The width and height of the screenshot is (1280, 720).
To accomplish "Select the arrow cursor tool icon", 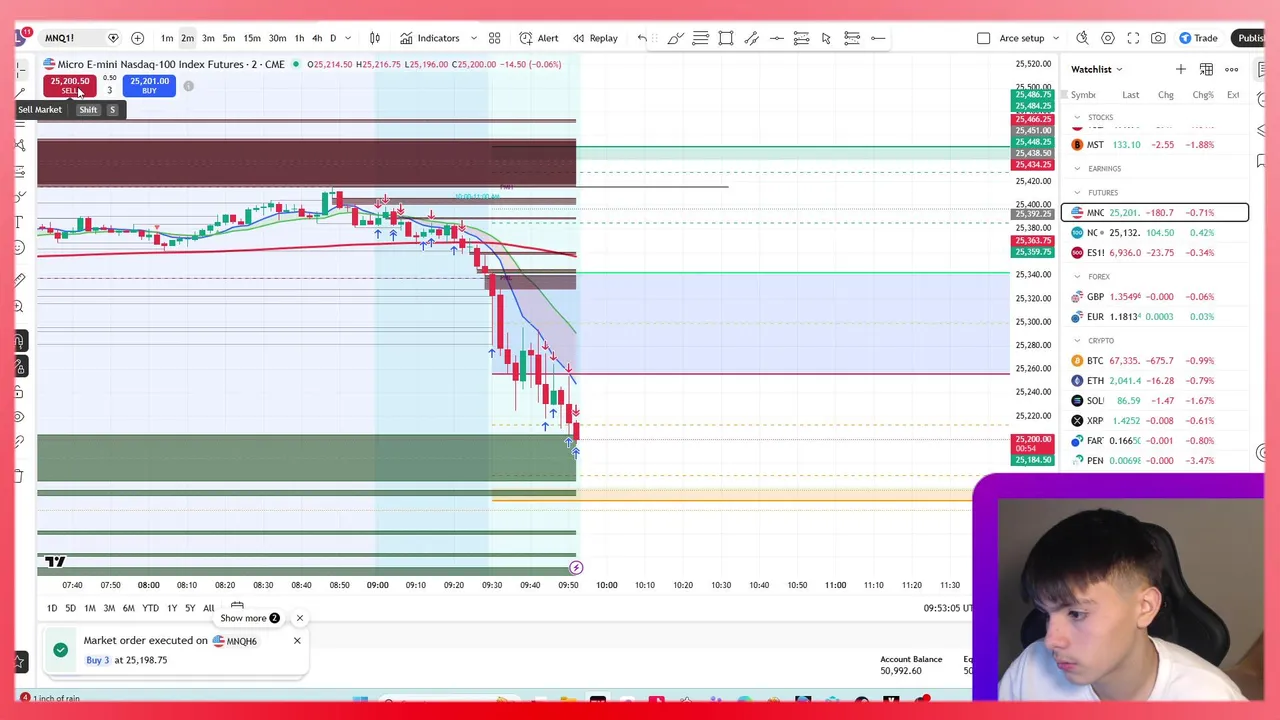I will coord(826,38).
